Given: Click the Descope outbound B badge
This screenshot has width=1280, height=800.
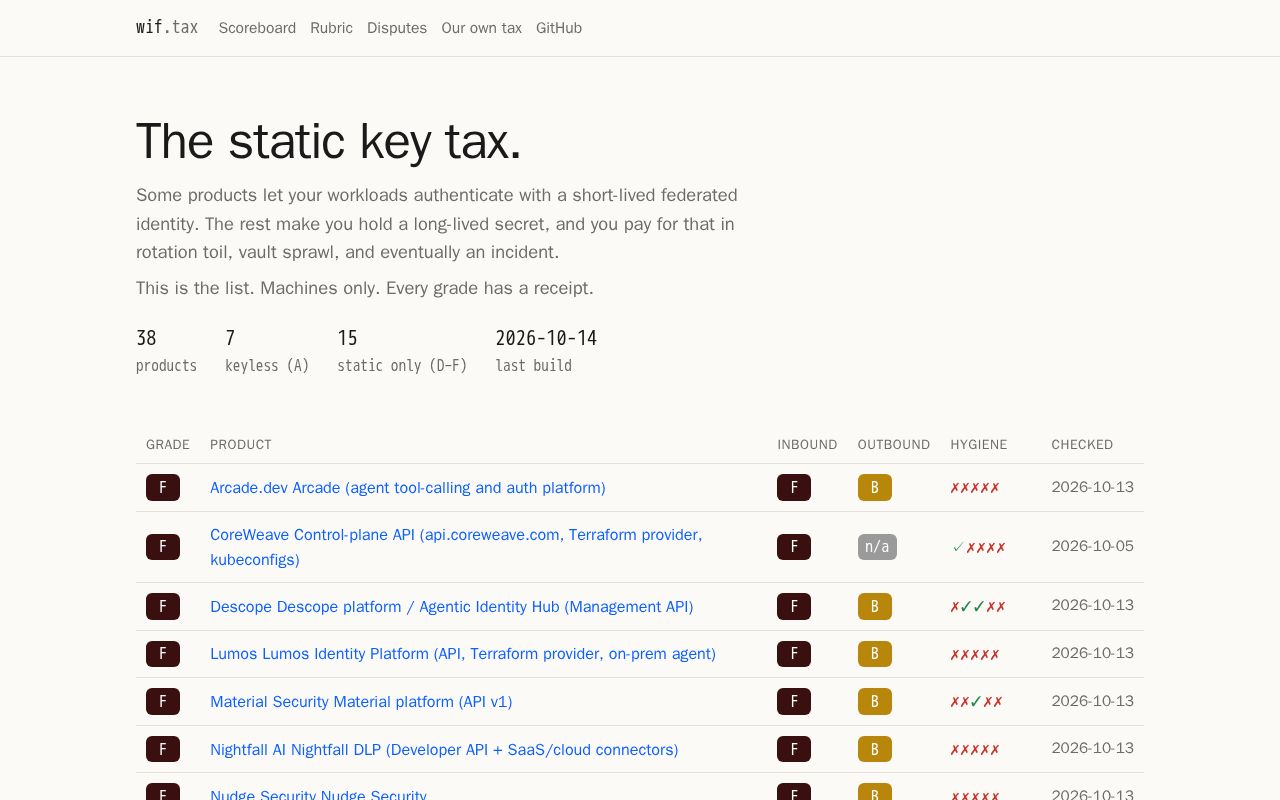Looking at the screenshot, I should pos(875,607).
